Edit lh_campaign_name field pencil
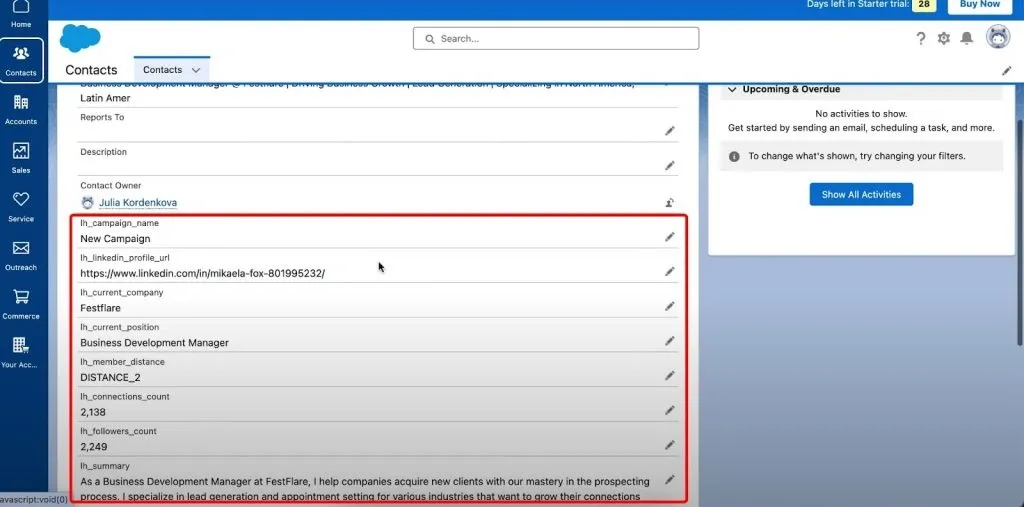 [x=669, y=237]
